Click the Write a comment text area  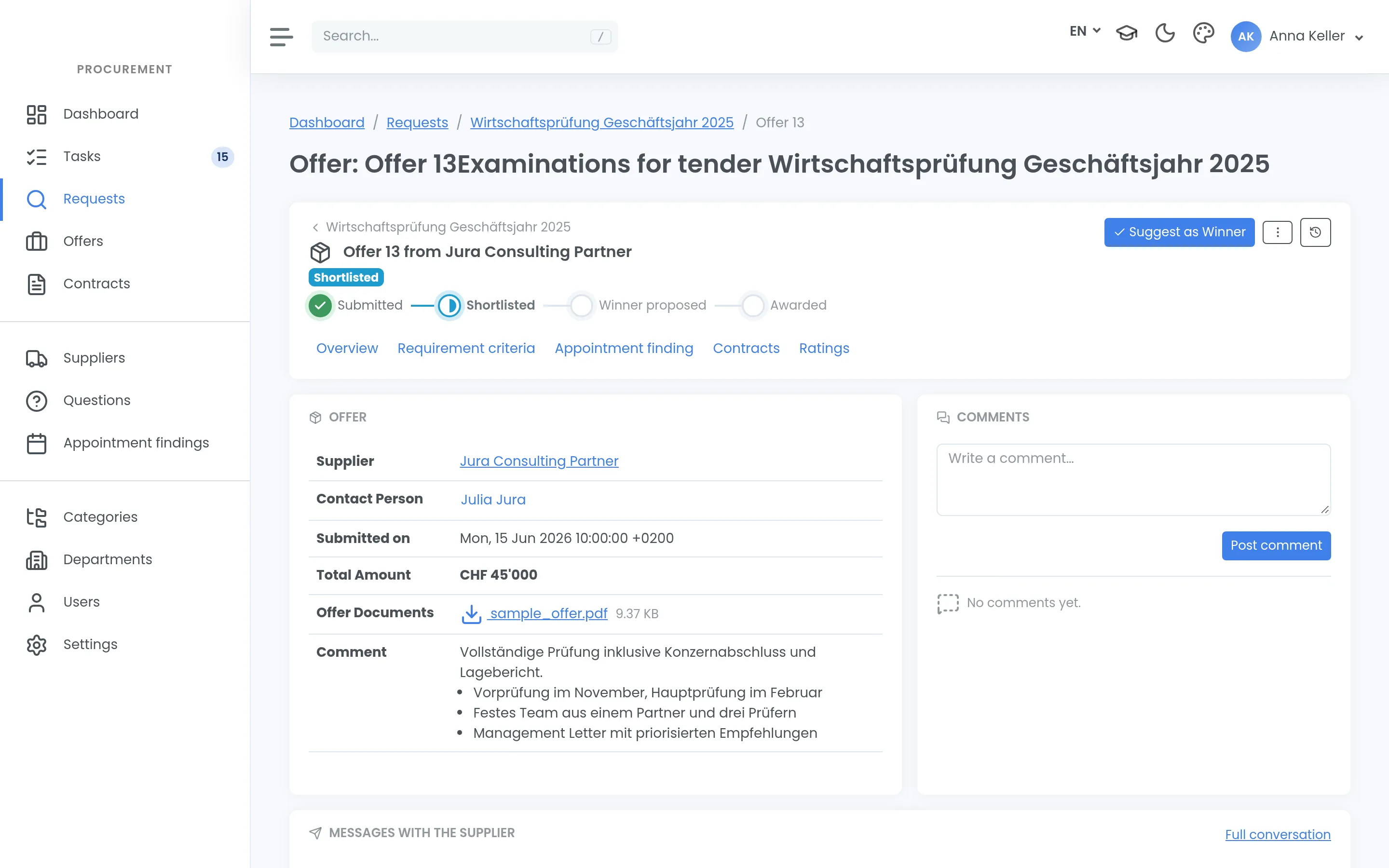pos(1133,479)
